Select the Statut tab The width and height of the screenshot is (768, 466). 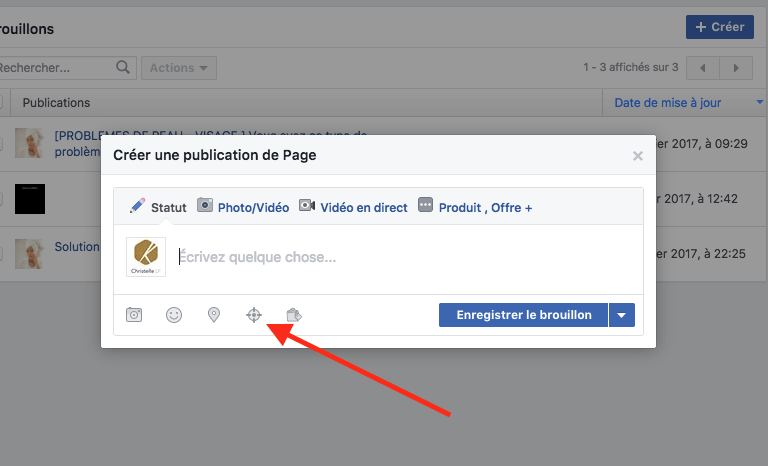pyautogui.click(x=159, y=207)
